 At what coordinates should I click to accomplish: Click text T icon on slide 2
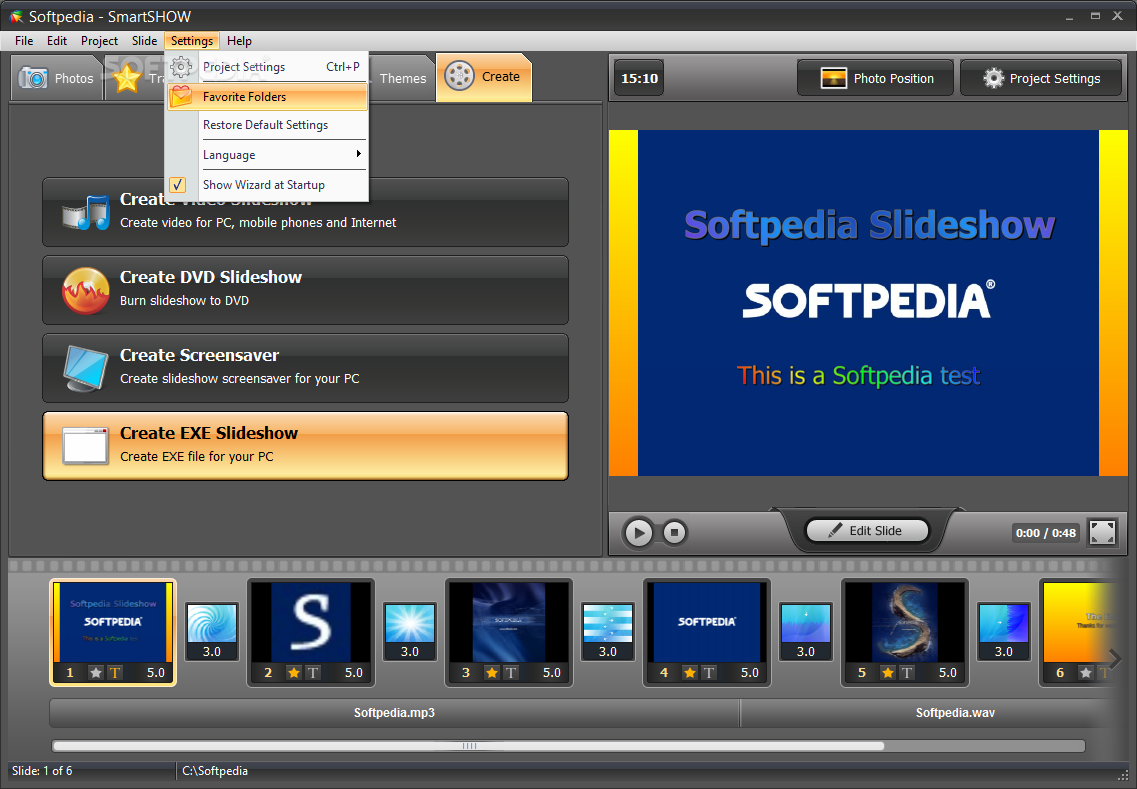coord(313,672)
